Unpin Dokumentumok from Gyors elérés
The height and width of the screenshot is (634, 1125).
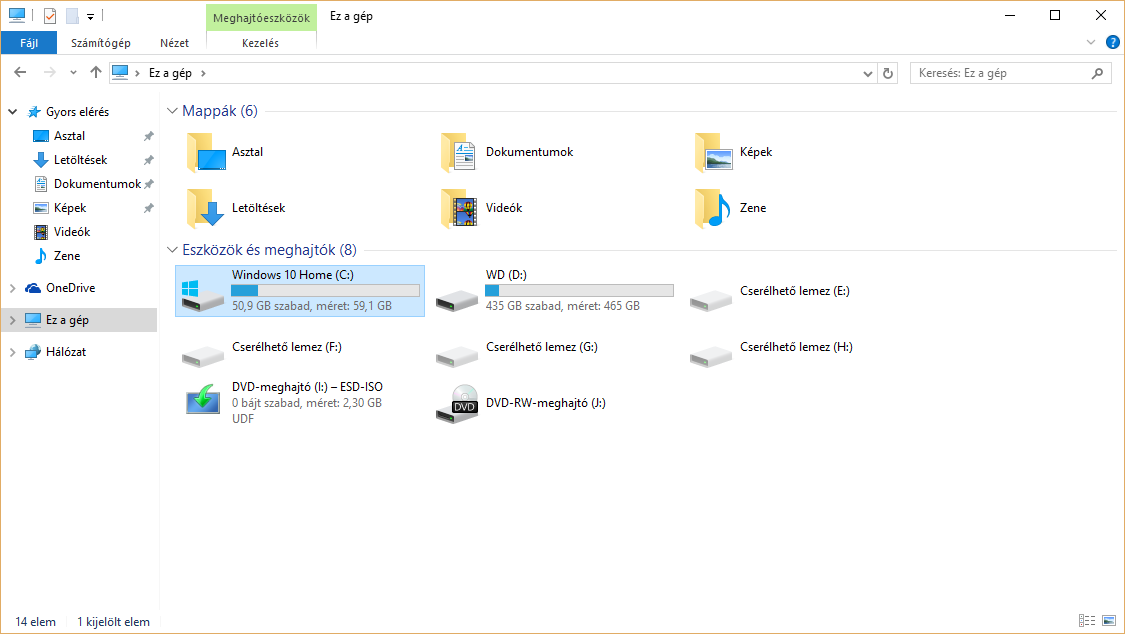(x=149, y=184)
